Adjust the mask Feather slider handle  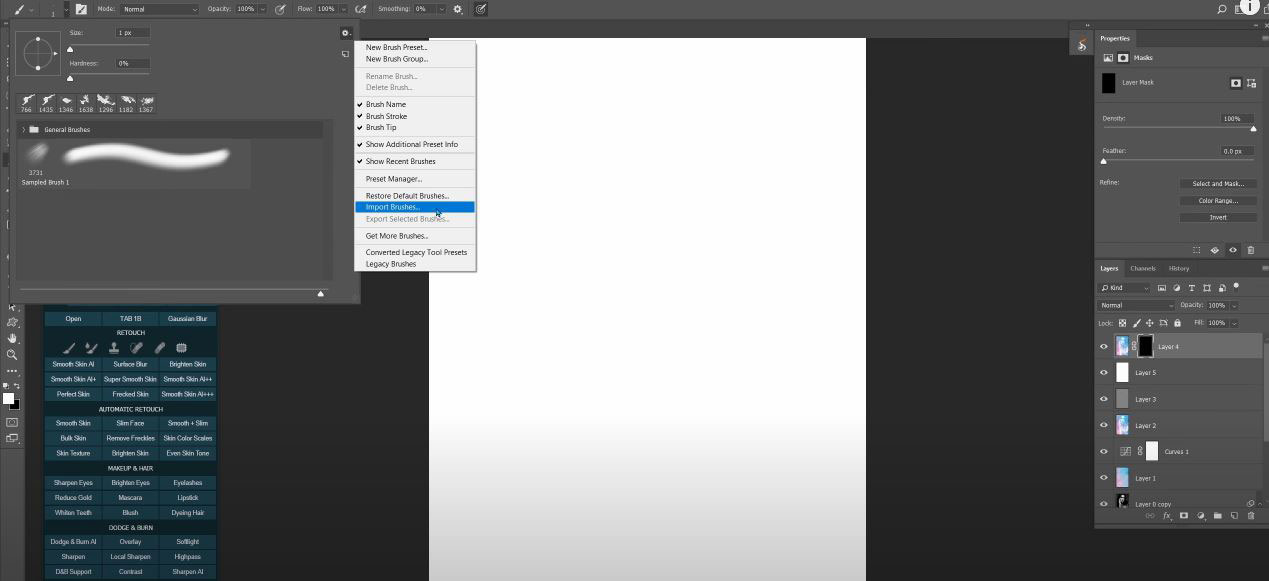click(x=1104, y=161)
